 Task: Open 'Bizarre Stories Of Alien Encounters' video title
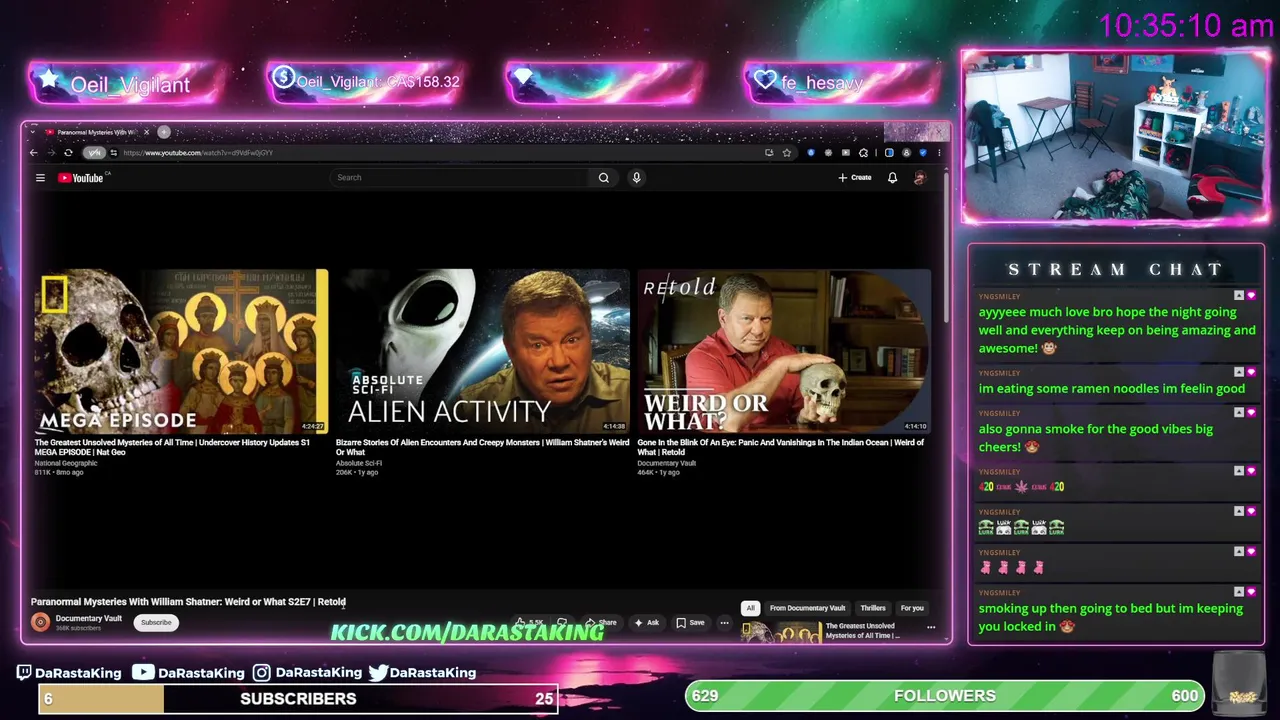[x=482, y=447]
